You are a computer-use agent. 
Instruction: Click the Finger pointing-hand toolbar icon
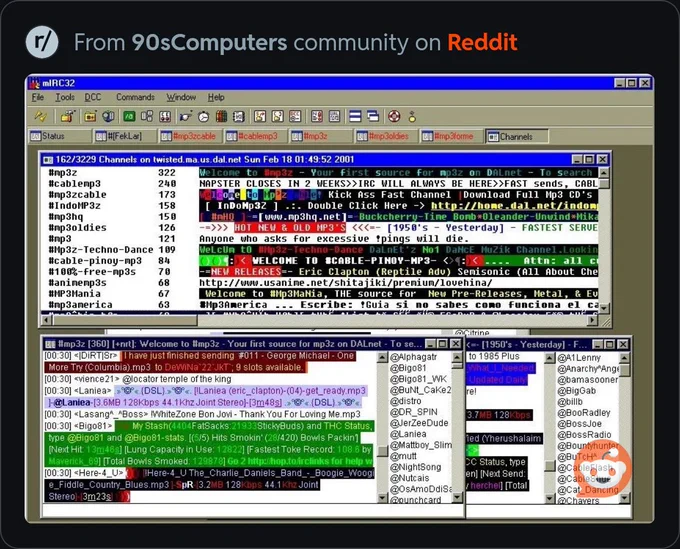[186, 116]
